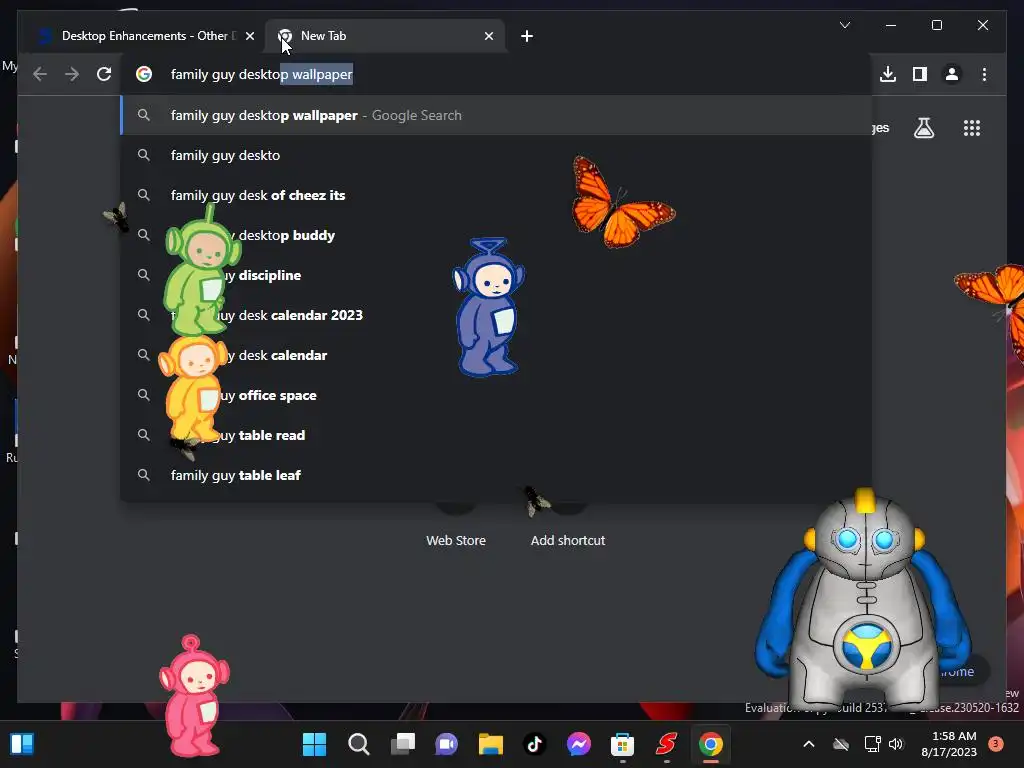Click the pink Po character
The height and width of the screenshot is (768, 1024).
pos(194,696)
